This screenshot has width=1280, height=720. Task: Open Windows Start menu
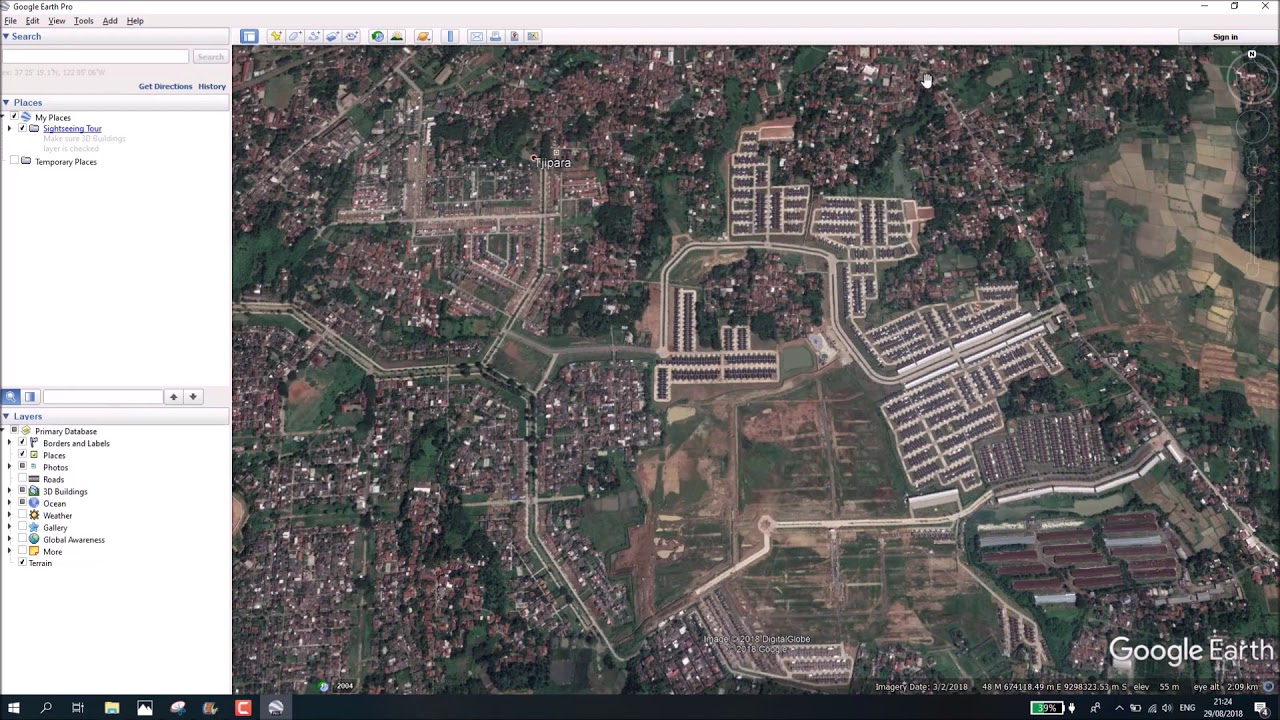coord(14,708)
